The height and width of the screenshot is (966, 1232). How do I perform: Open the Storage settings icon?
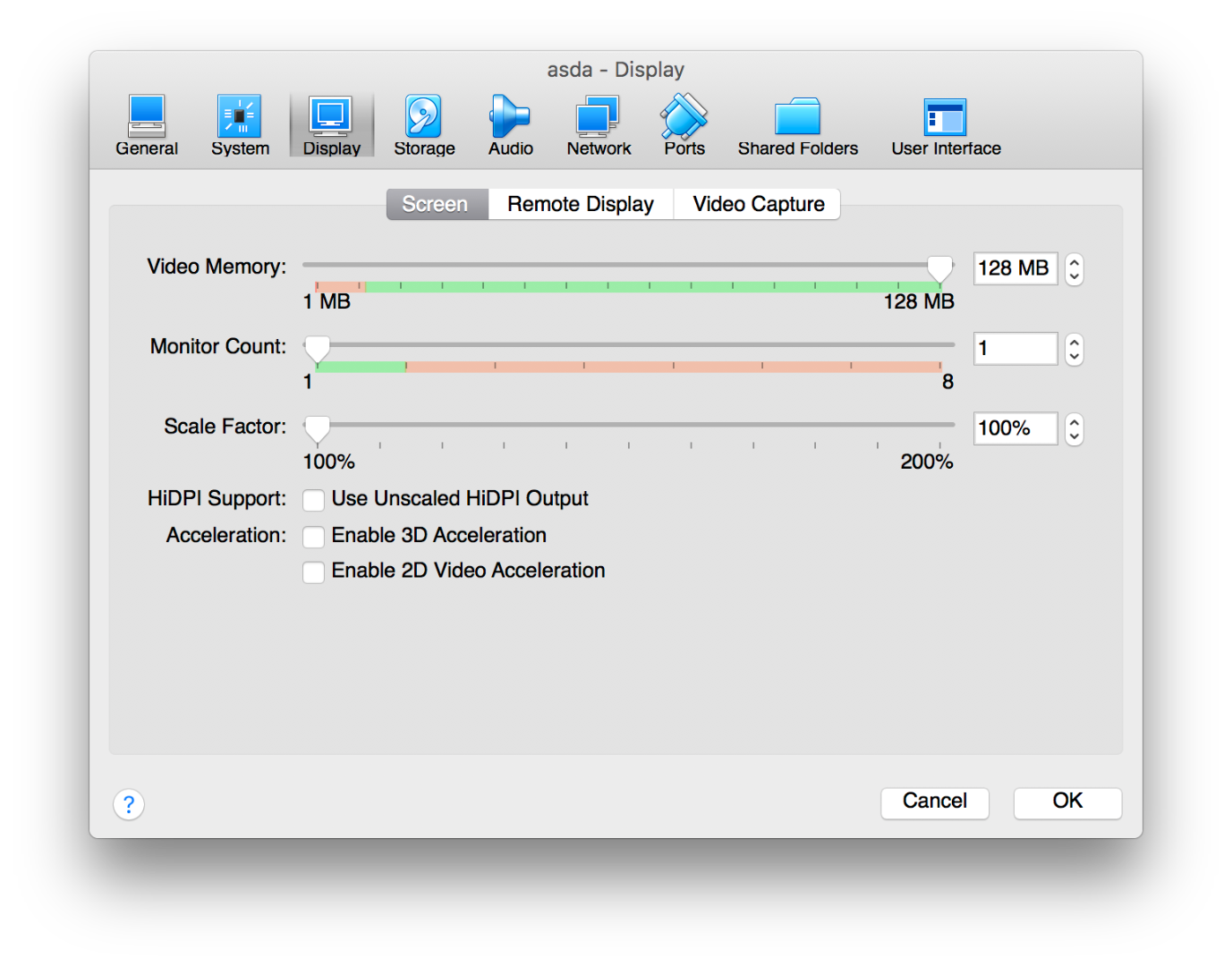click(424, 125)
